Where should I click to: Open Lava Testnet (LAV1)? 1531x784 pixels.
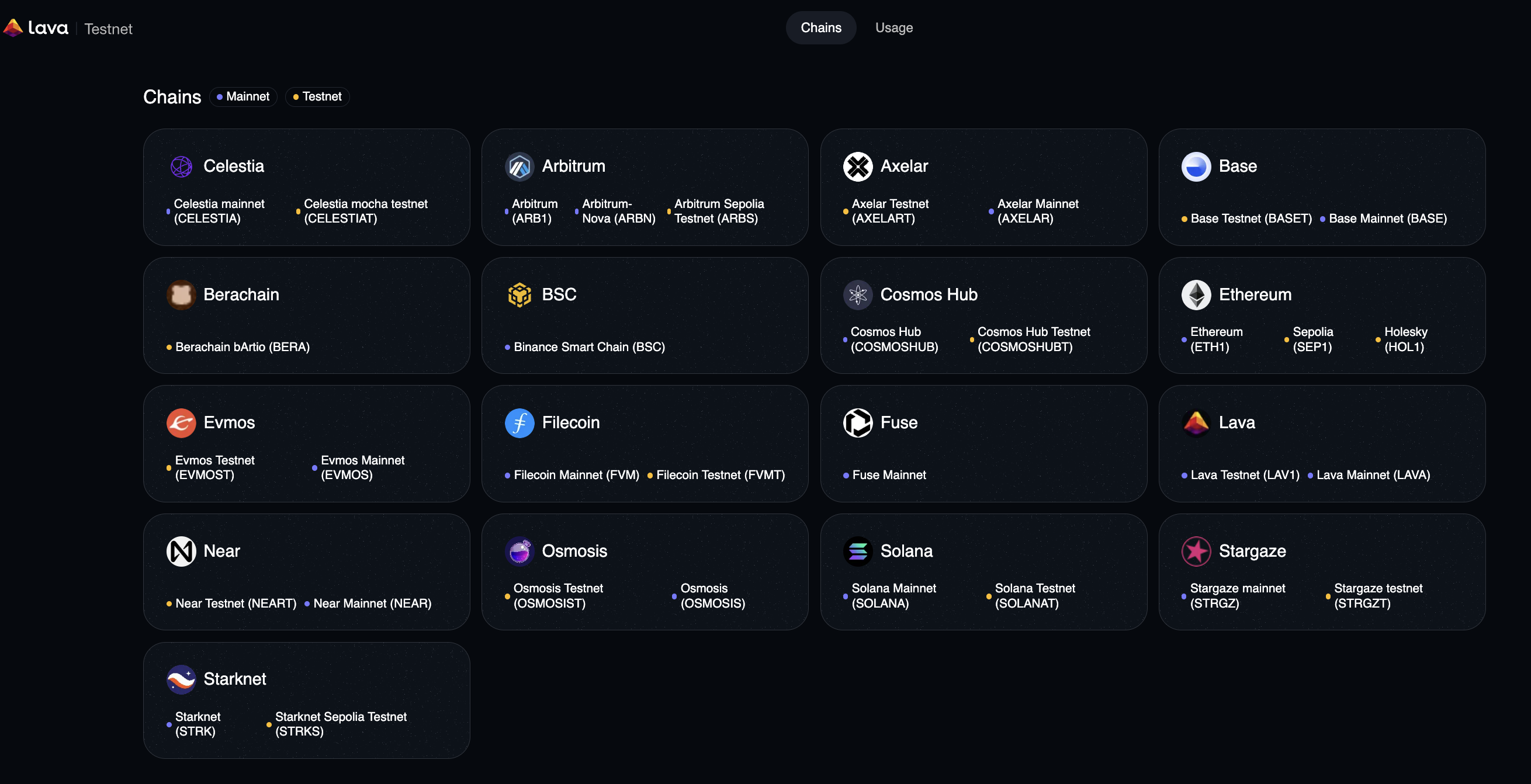pos(1241,476)
